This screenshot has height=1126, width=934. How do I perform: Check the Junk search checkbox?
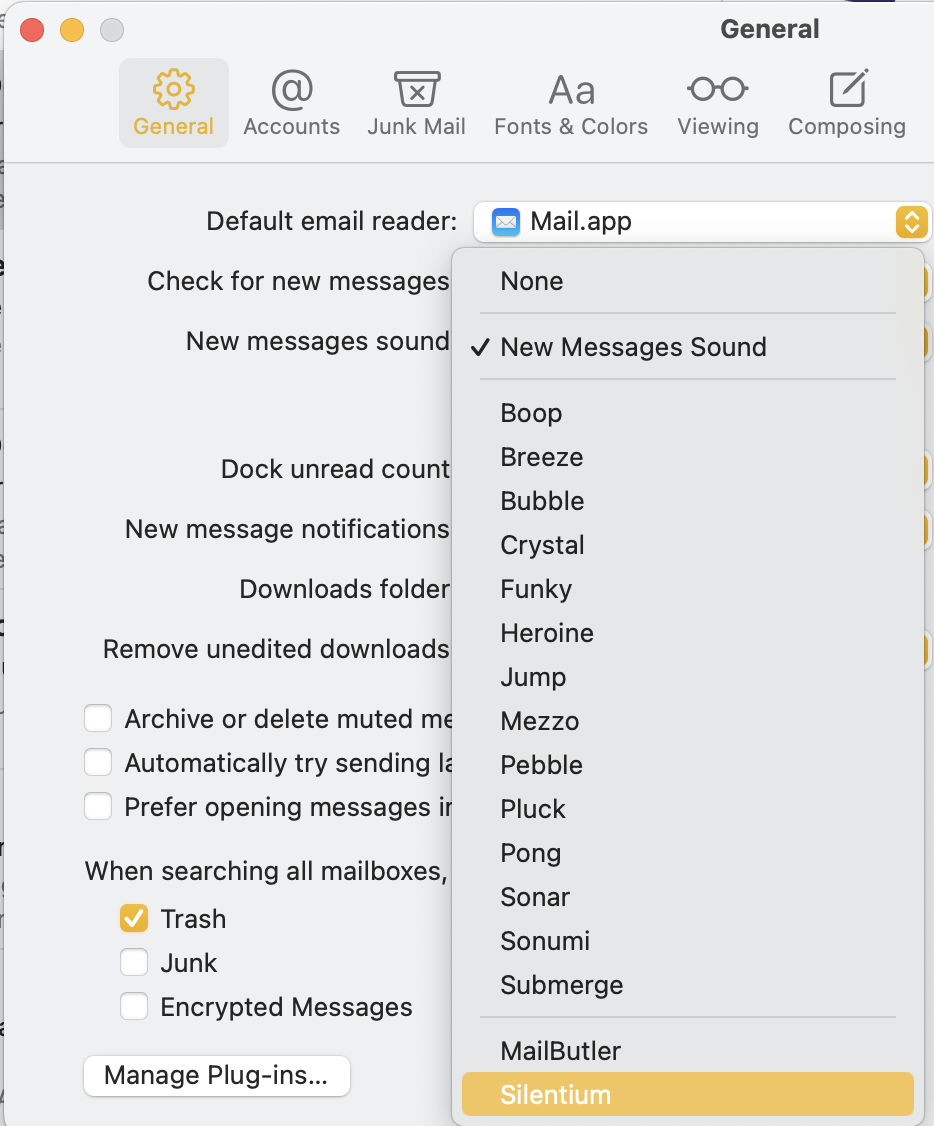click(134, 962)
